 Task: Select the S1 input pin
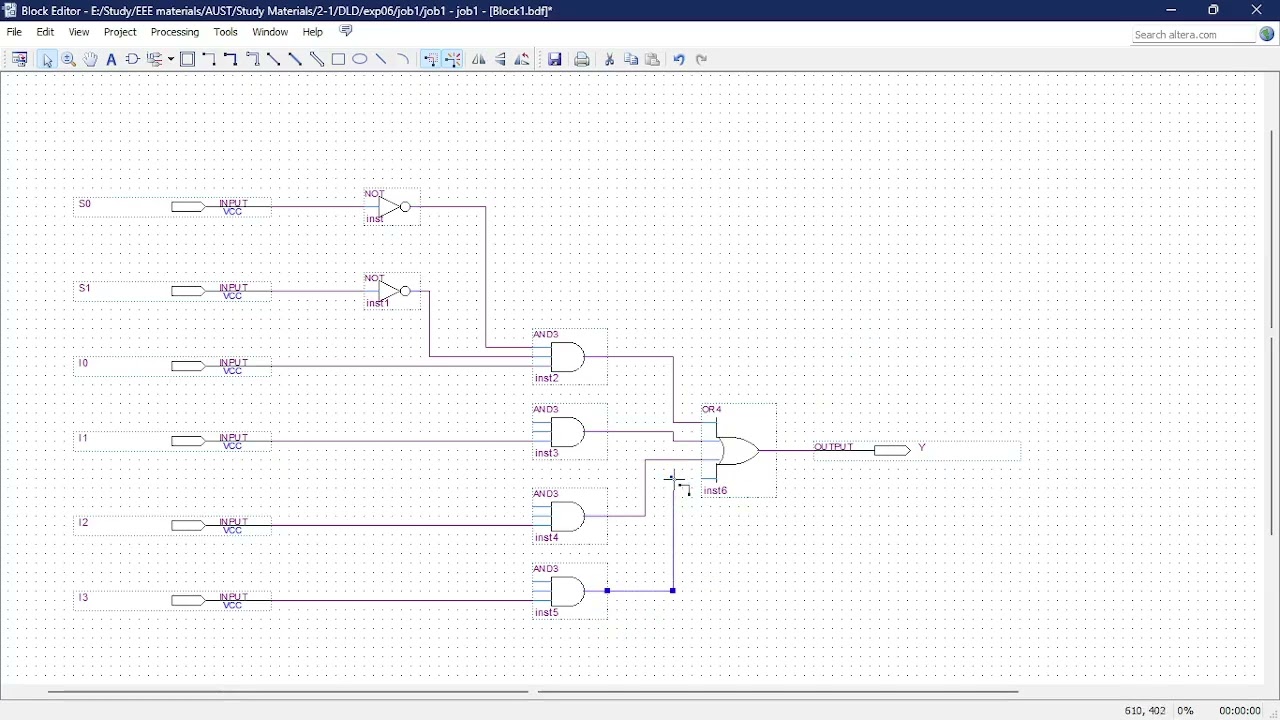pyautogui.click(x=172, y=291)
